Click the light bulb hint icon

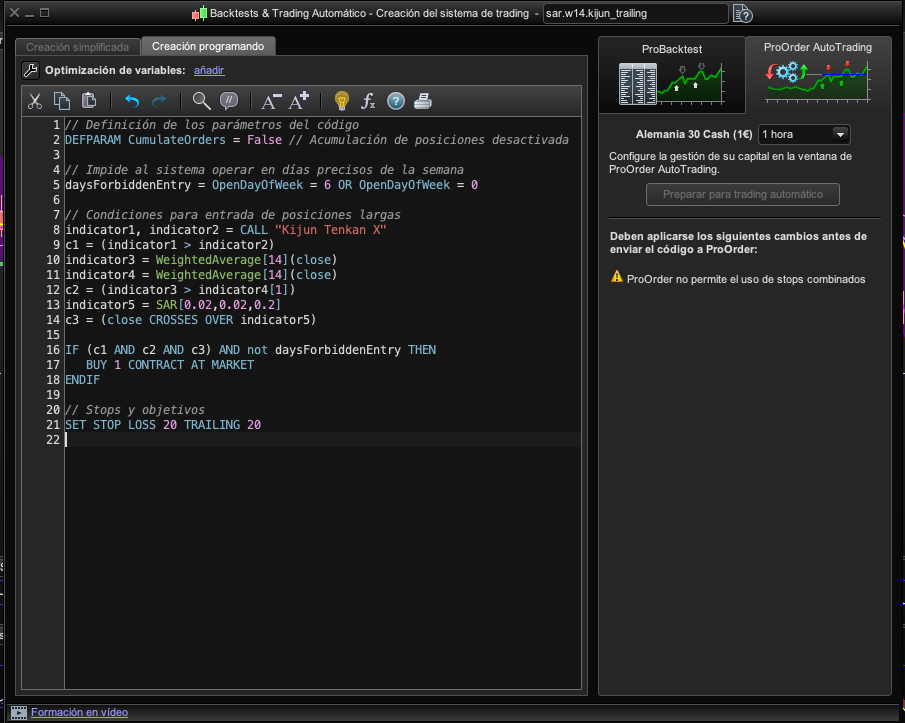pyautogui.click(x=342, y=101)
